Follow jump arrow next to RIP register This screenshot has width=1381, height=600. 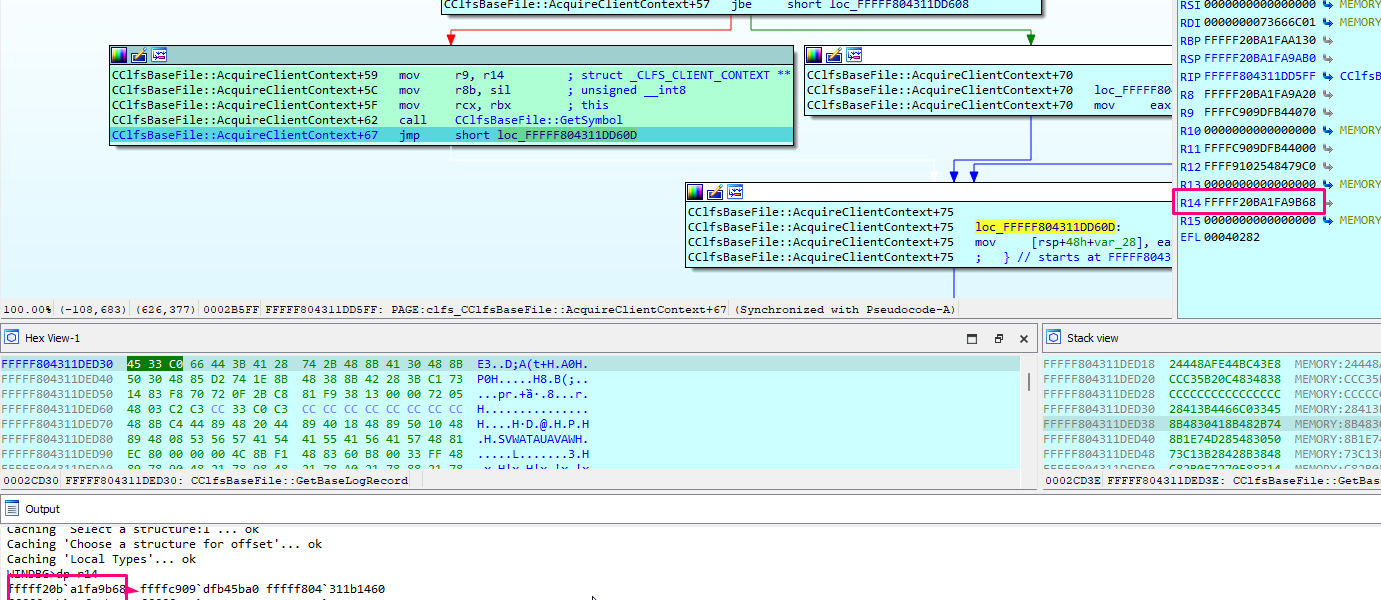click(1326, 76)
